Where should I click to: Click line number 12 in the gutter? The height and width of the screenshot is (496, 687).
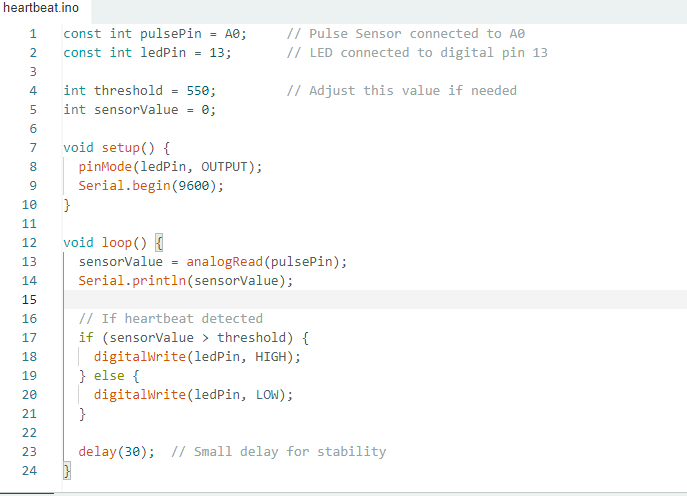[x=28, y=243]
